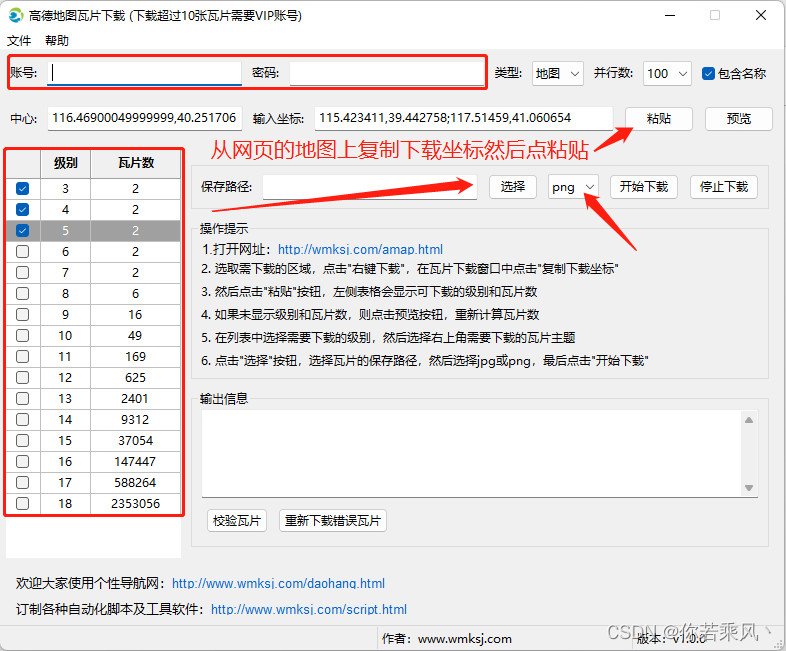This screenshot has height=651, width=786.
Task: Click the 重新下载错误瓦片 button
Action: pyautogui.click(x=333, y=521)
